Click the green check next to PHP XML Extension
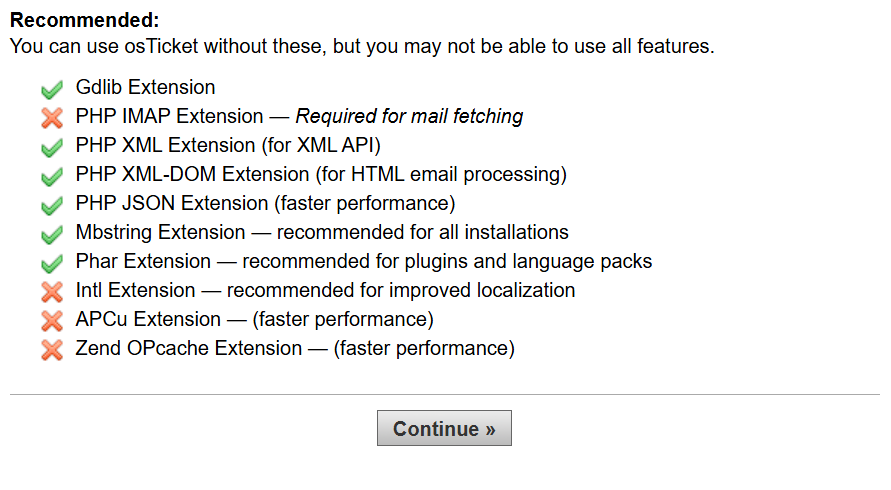 (x=52, y=147)
